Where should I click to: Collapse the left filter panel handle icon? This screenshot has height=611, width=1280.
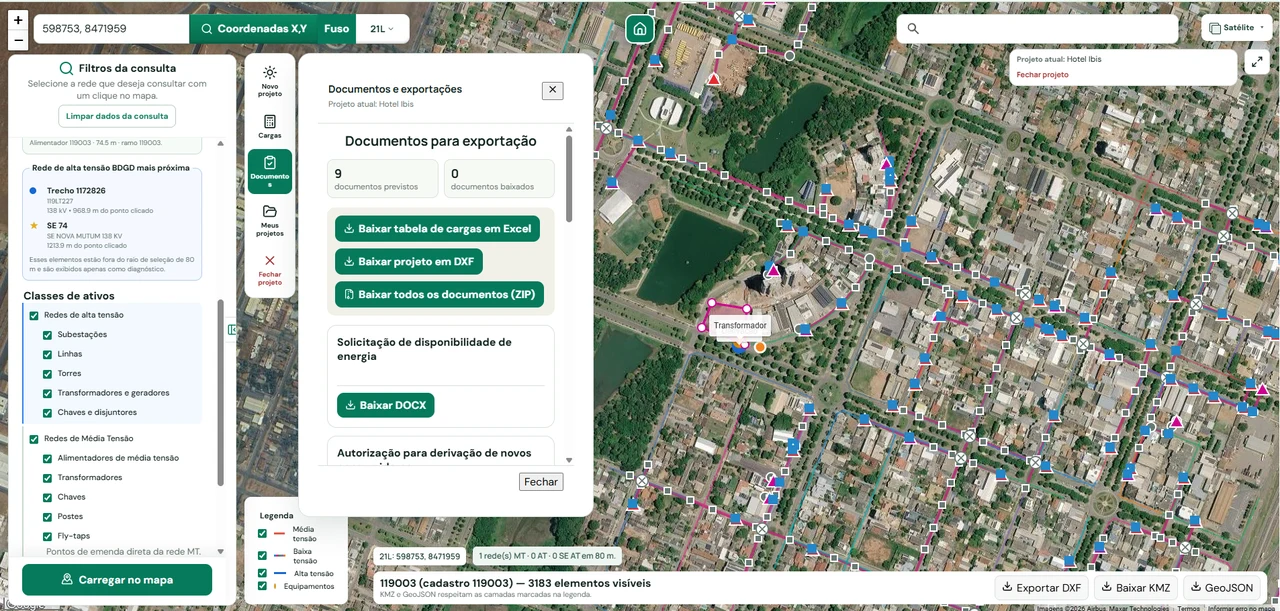pos(232,329)
